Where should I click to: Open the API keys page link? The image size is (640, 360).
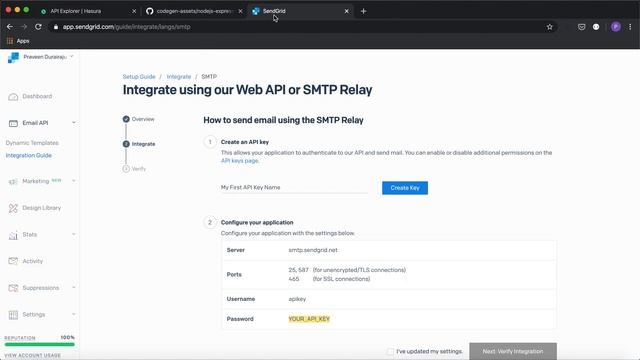click(240, 161)
